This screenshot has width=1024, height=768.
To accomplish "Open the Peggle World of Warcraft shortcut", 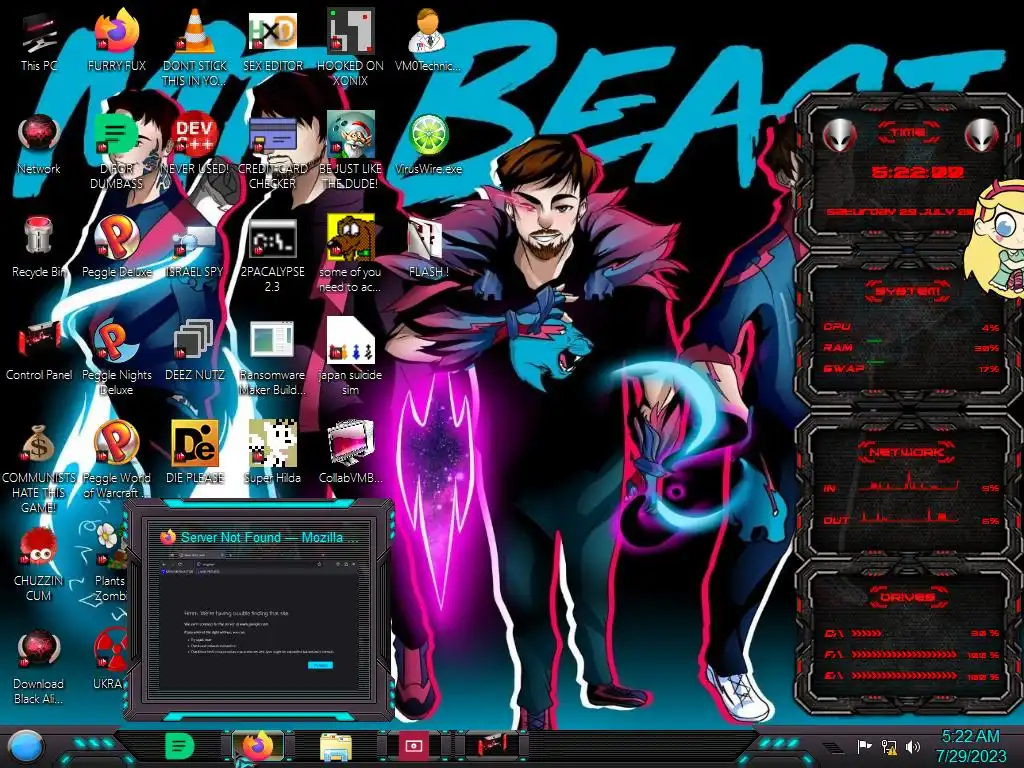I will [x=116, y=460].
